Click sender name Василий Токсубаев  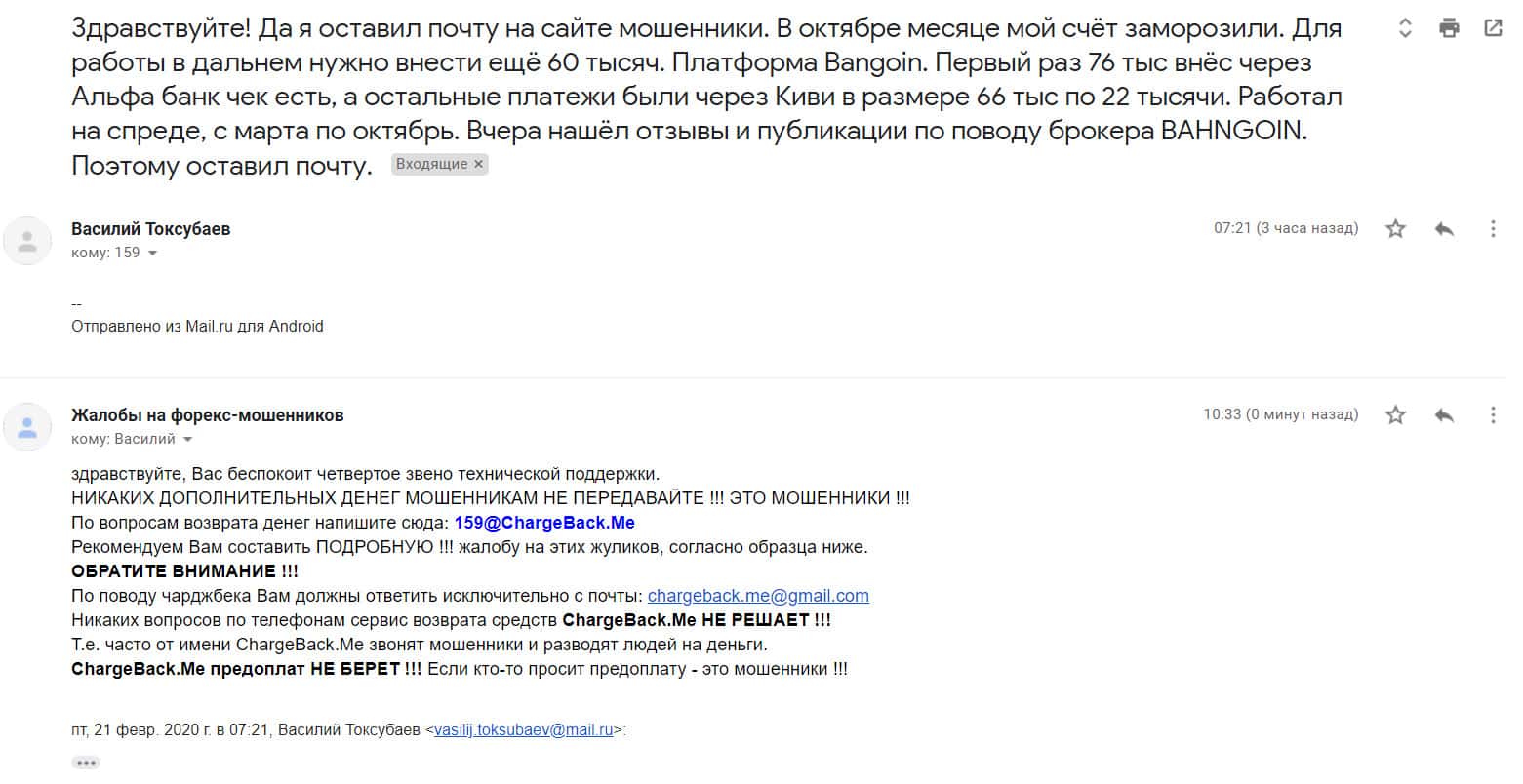151,229
